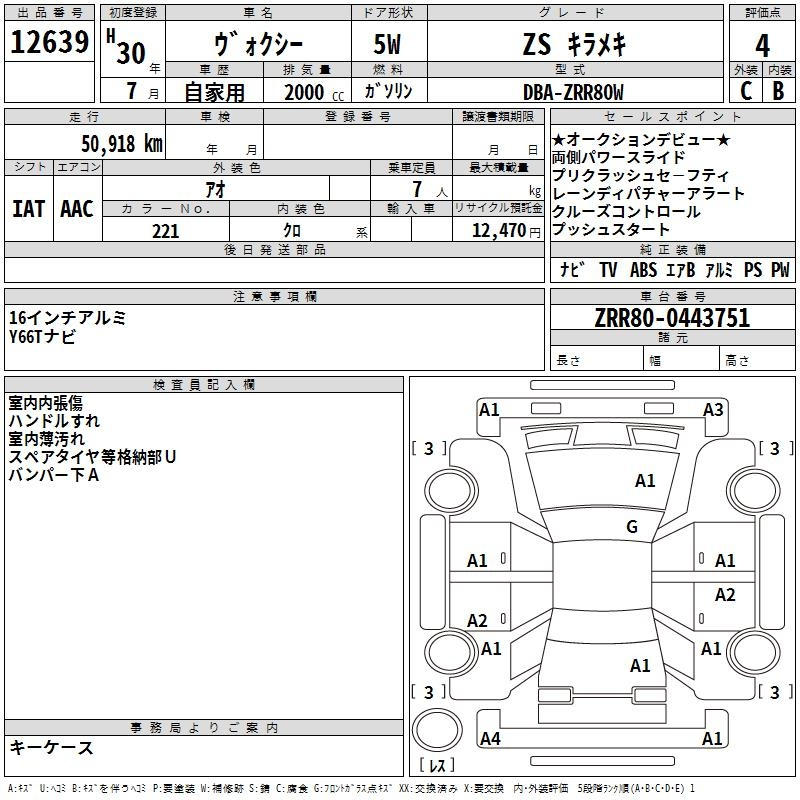Select the inspector note ハンドルすれ
The image size is (800, 800).
coord(54,421)
